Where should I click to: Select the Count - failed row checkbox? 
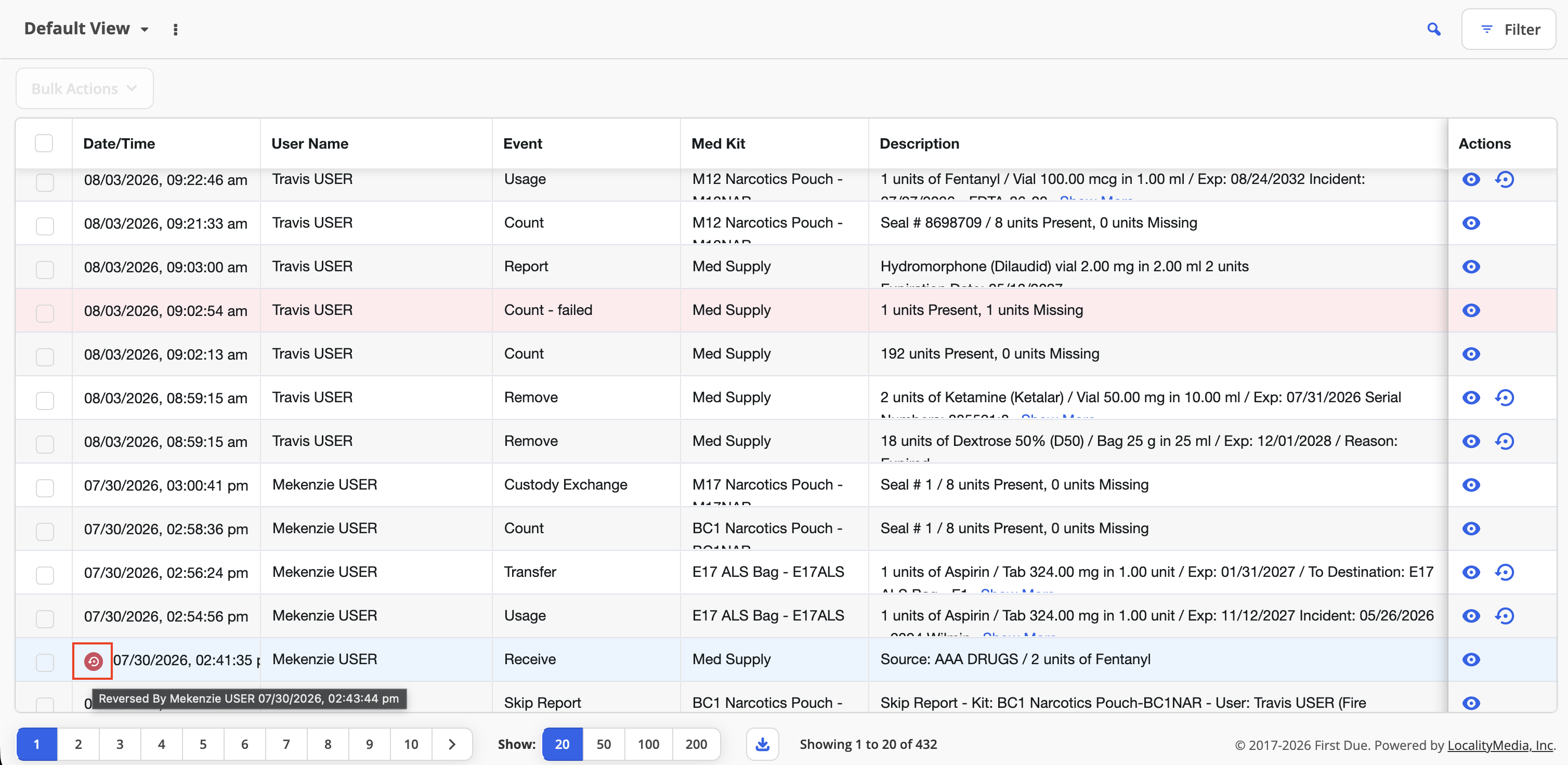click(x=44, y=313)
